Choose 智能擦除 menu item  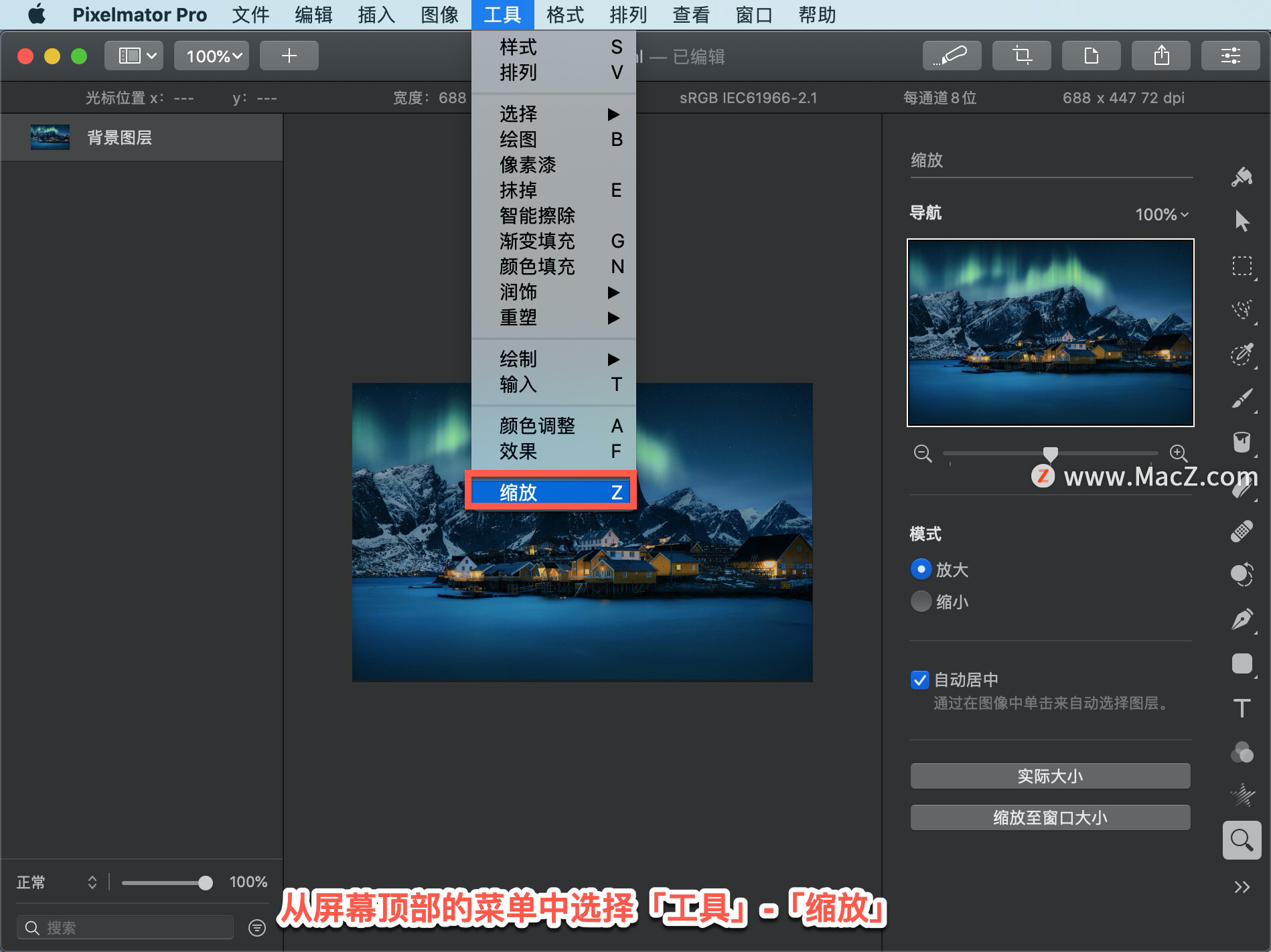(554, 216)
